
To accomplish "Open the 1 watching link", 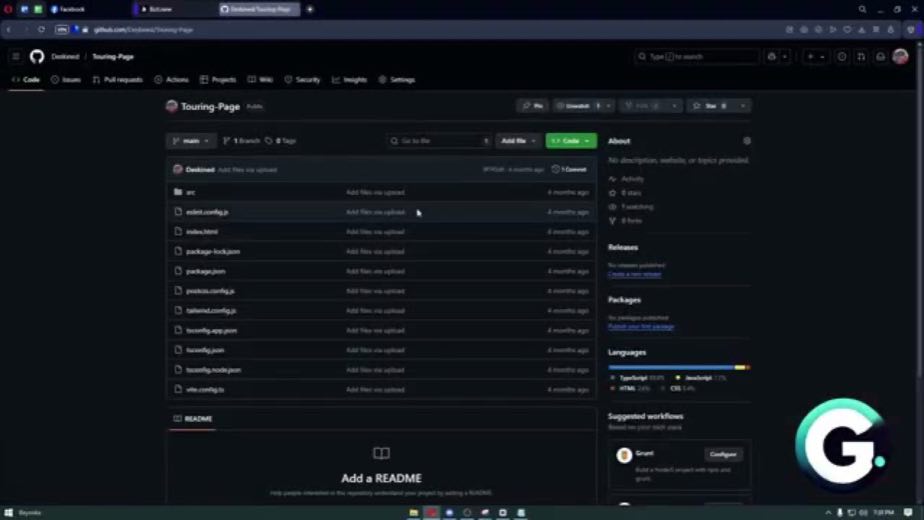I will click(631, 207).
